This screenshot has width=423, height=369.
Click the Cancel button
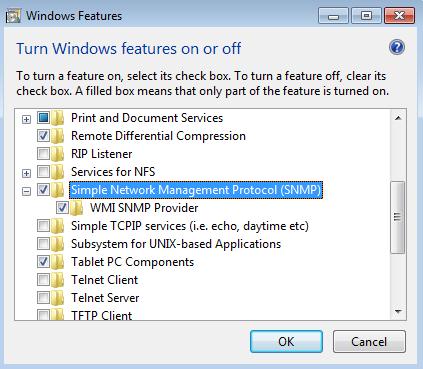pos(369,342)
